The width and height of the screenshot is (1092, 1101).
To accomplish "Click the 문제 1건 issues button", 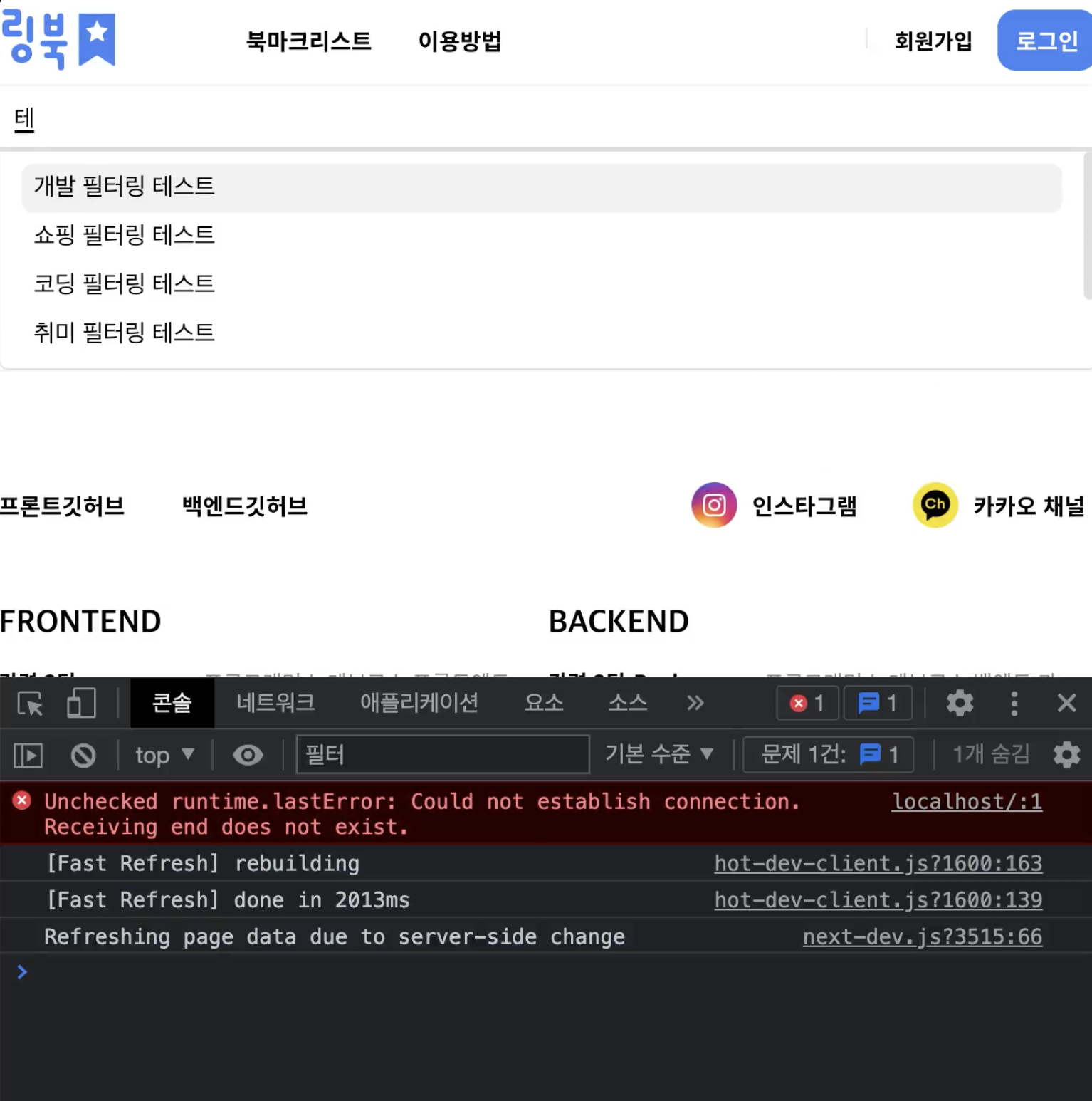I will (829, 754).
